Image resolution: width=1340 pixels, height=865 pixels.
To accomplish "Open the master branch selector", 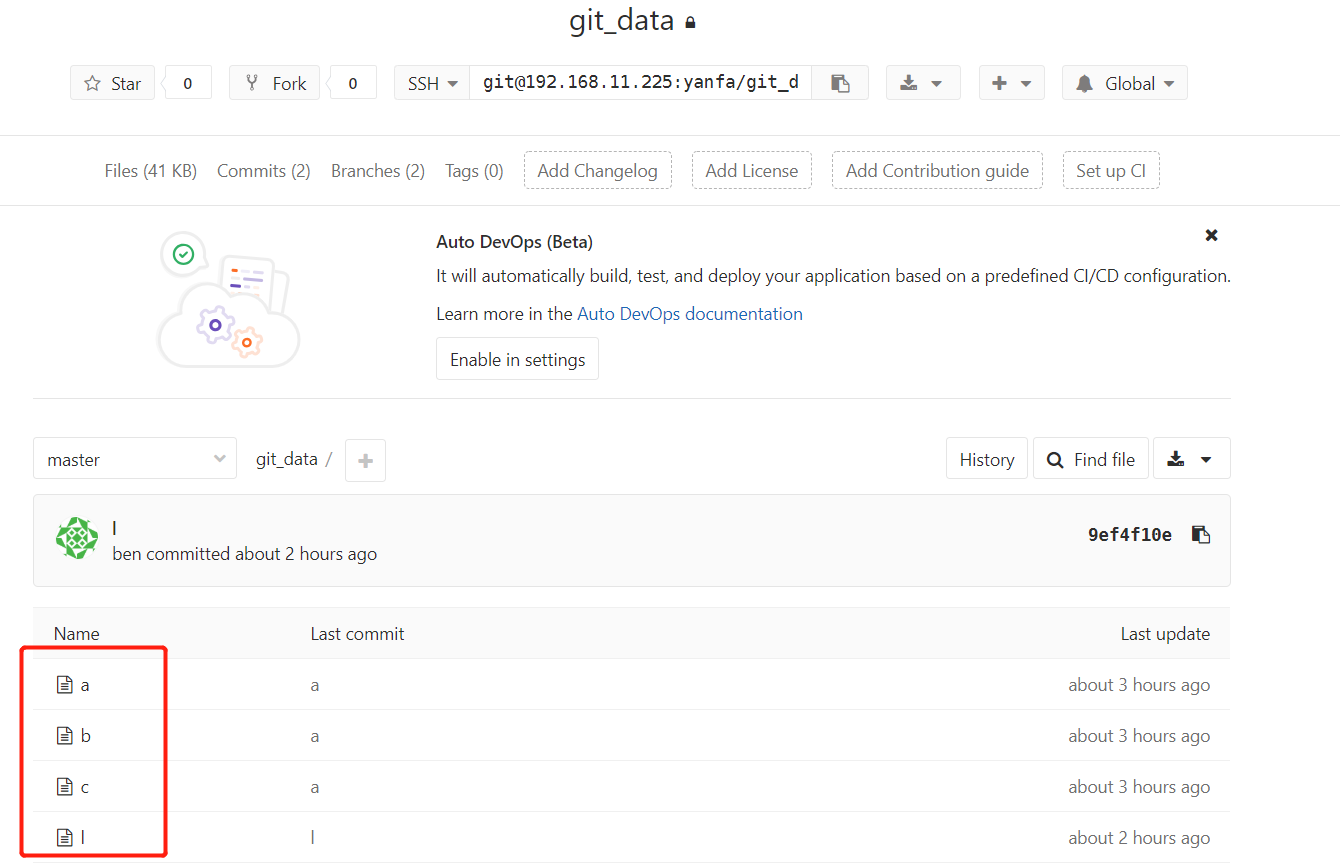I will coord(135,460).
